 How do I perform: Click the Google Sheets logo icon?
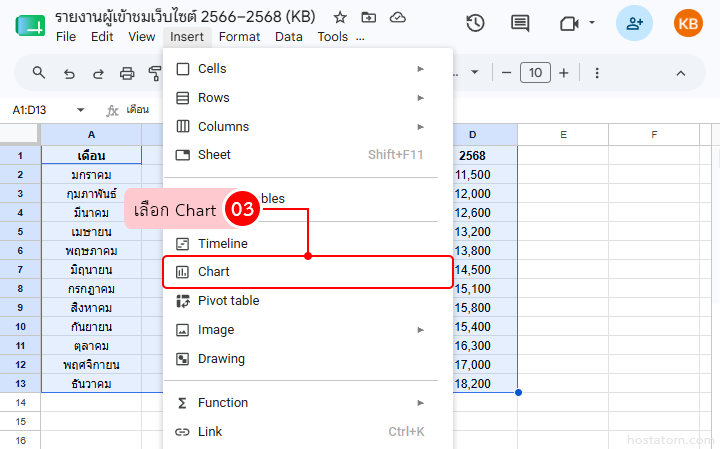click(30, 25)
